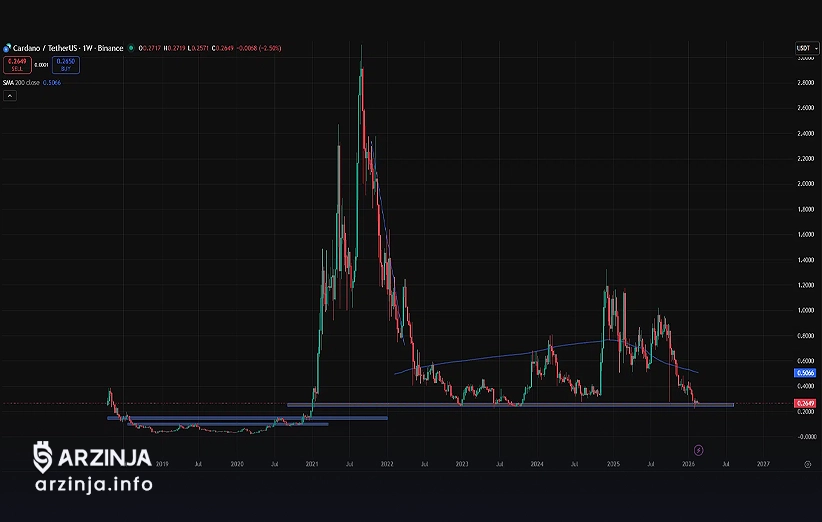Select the blue SMA 200 line
This screenshot has width=822, height=522.
pyautogui.click(x=480, y=361)
